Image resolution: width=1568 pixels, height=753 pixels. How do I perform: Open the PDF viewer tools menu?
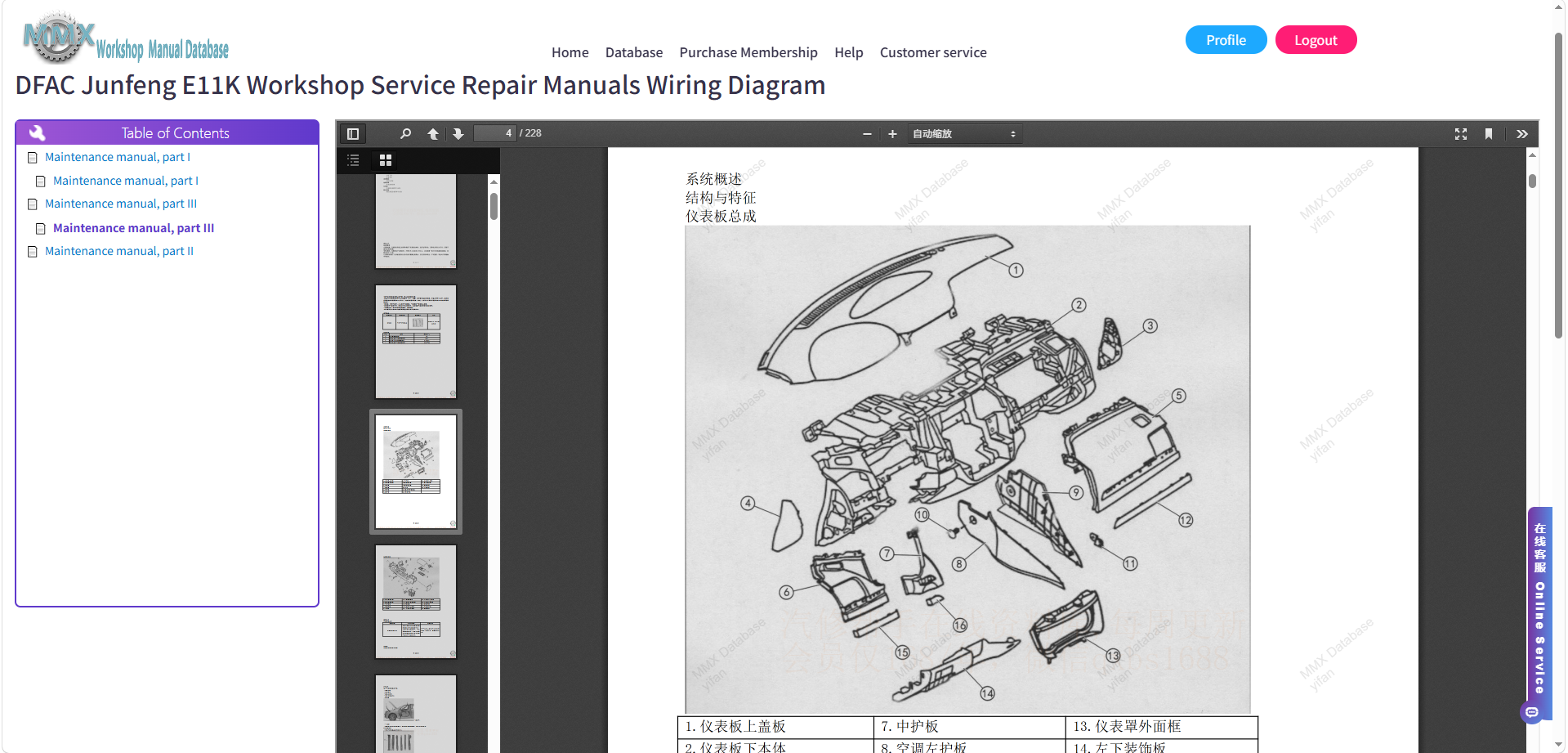1521,134
